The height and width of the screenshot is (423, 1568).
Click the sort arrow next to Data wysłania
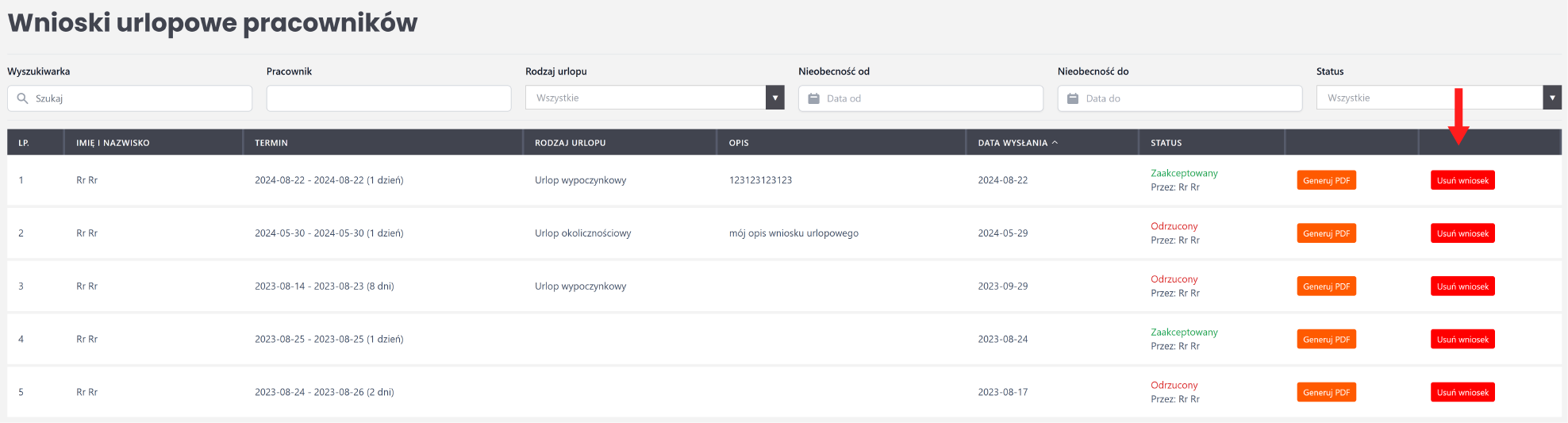(x=1055, y=143)
